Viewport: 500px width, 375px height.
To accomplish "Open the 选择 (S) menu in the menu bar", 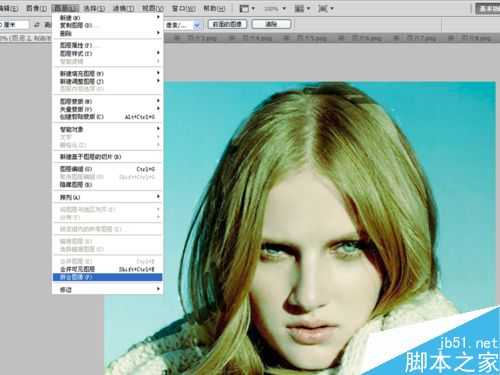I will [x=94, y=8].
